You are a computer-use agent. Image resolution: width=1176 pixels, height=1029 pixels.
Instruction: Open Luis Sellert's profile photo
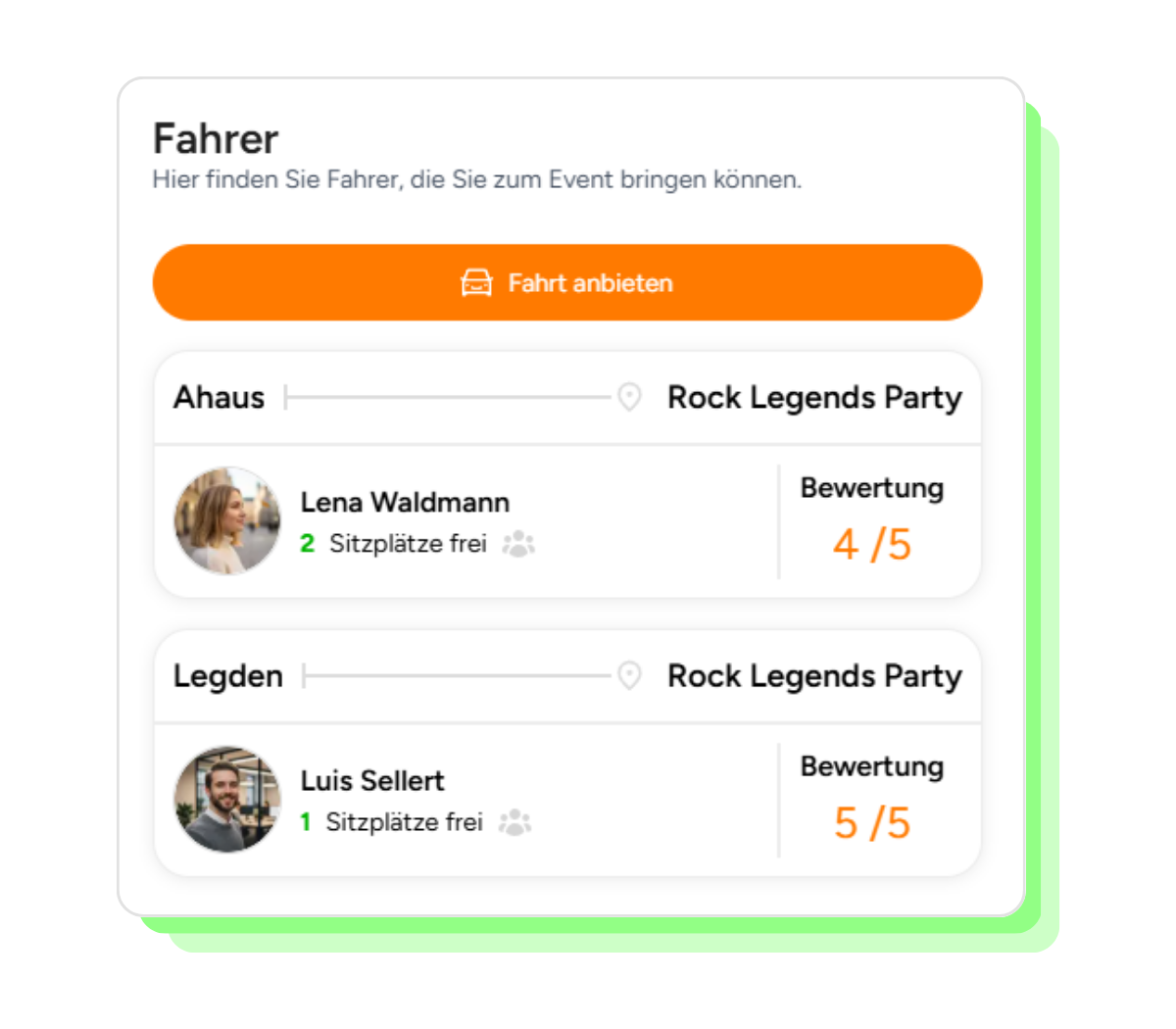pos(227,799)
